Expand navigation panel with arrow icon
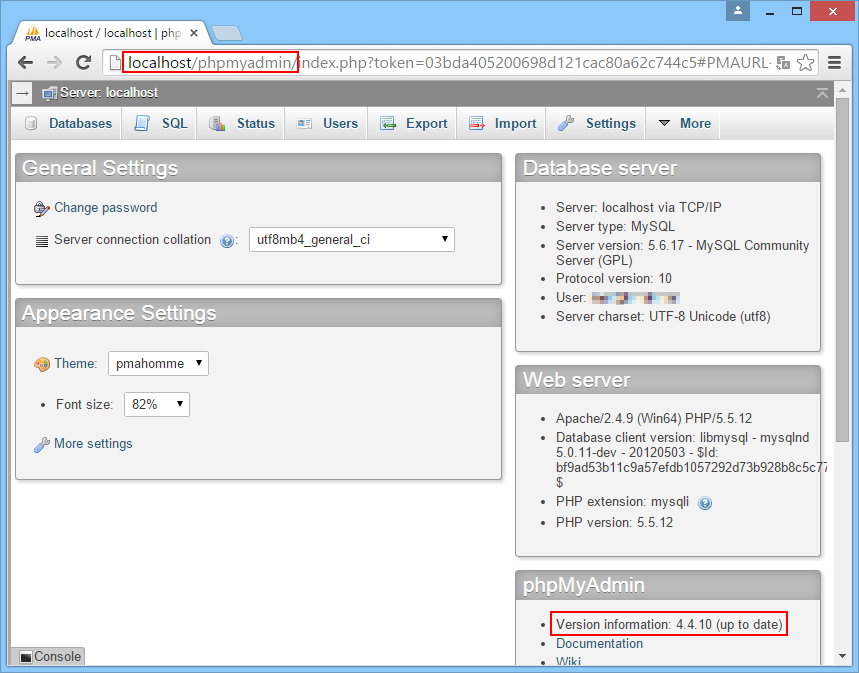 (22, 93)
